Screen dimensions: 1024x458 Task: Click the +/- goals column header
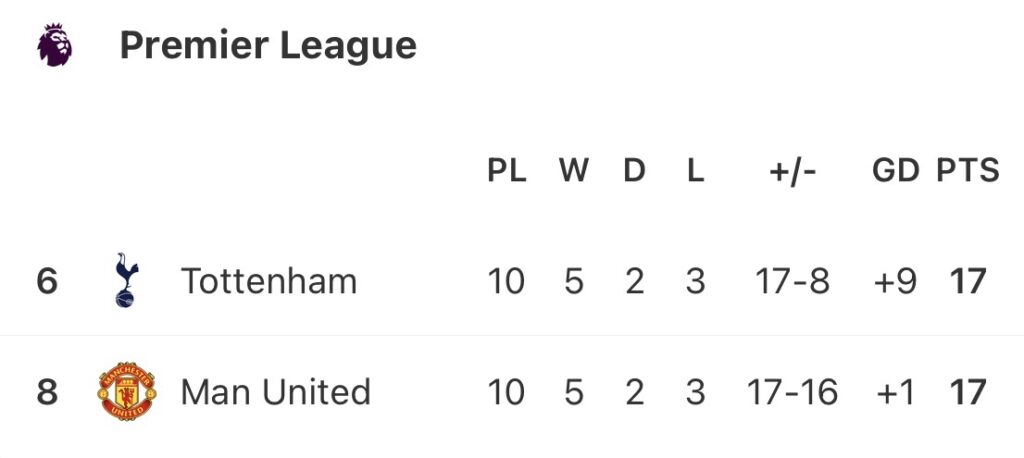(792, 171)
